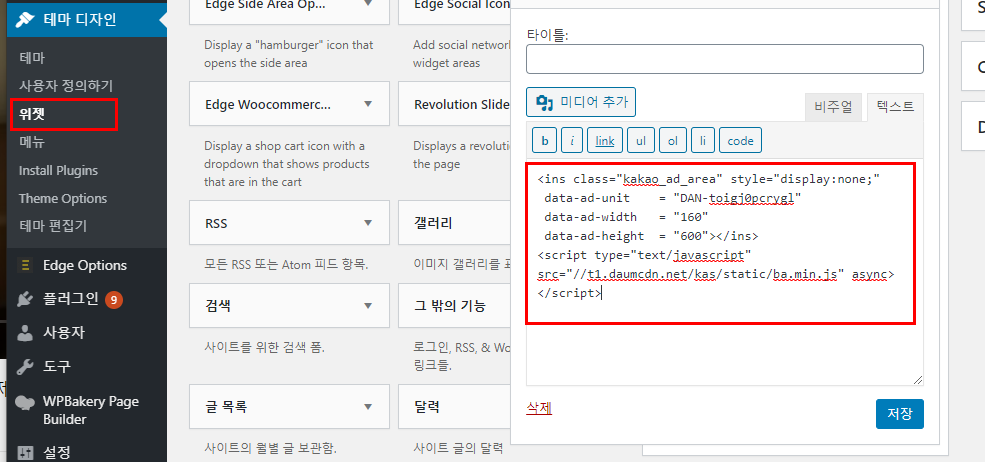
Task: Select the 그 밖의 기능 widget
Action: point(454,306)
